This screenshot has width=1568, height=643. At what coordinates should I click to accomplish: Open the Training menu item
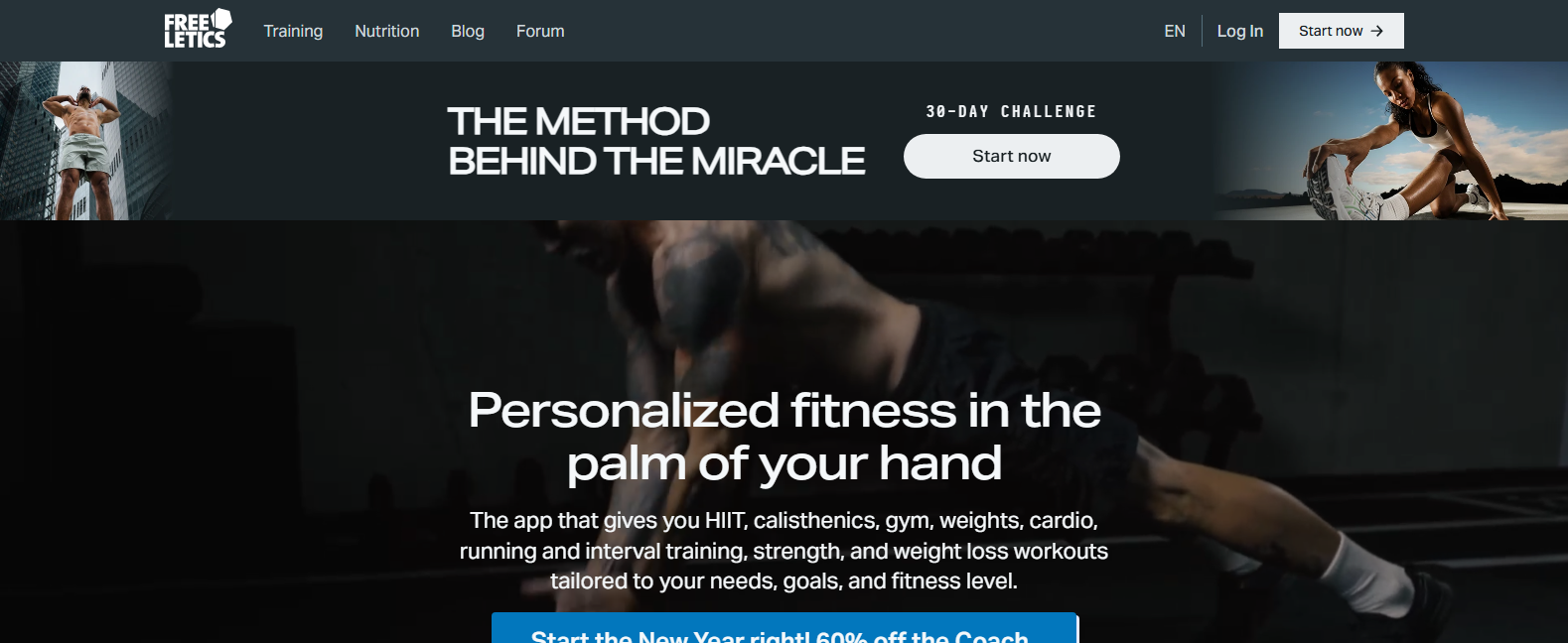(x=293, y=31)
